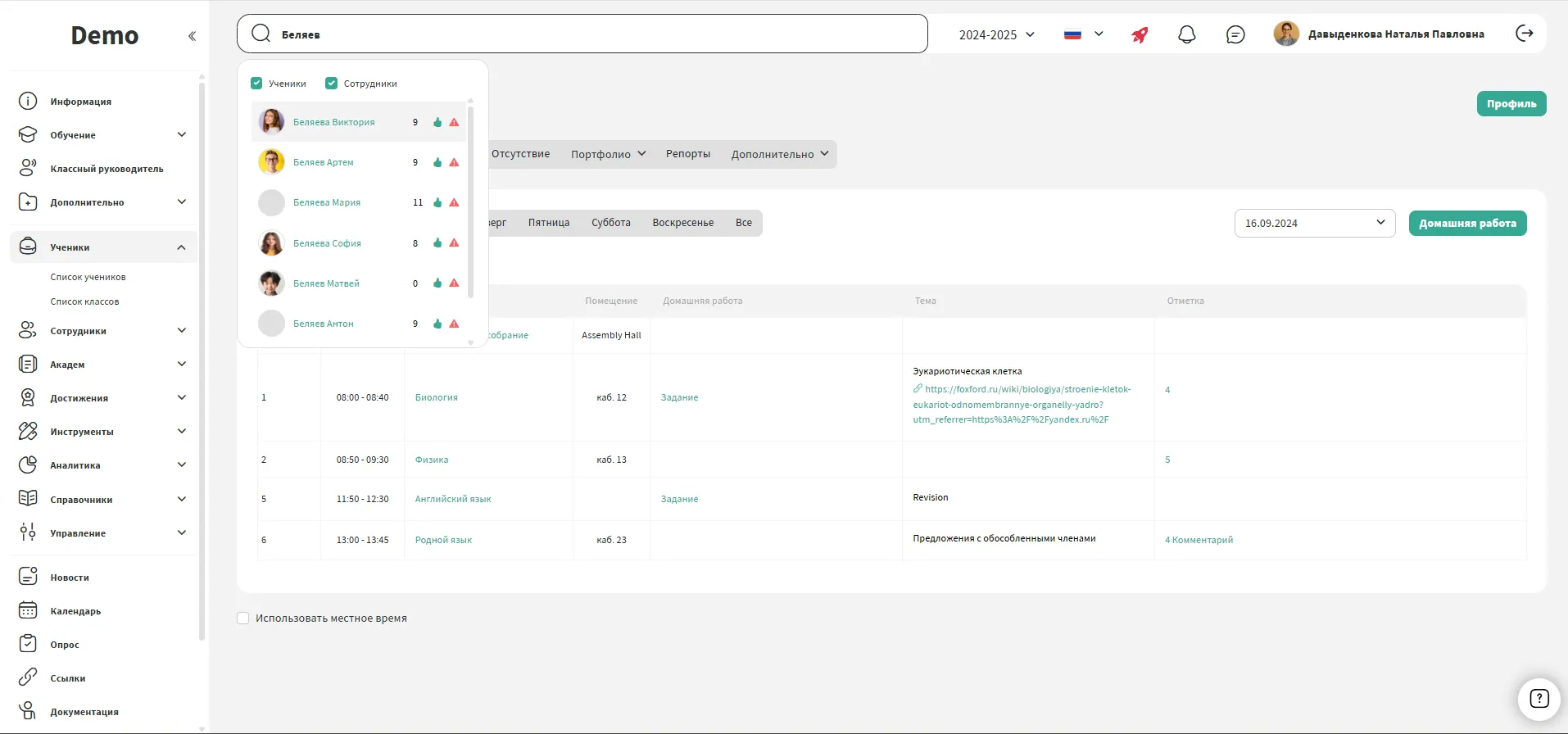
Task: Enable Использовать местное время checkbox
Action: coord(243,618)
